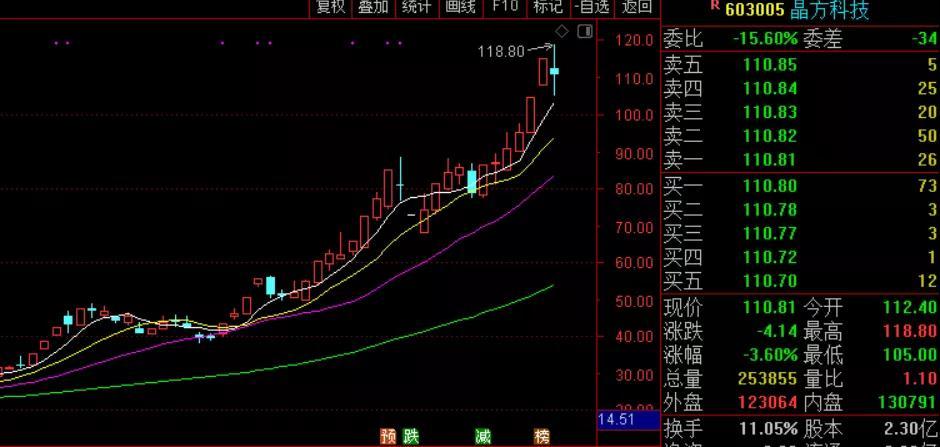
Task: Click 换手 value 11.05%
Action: tap(767, 429)
